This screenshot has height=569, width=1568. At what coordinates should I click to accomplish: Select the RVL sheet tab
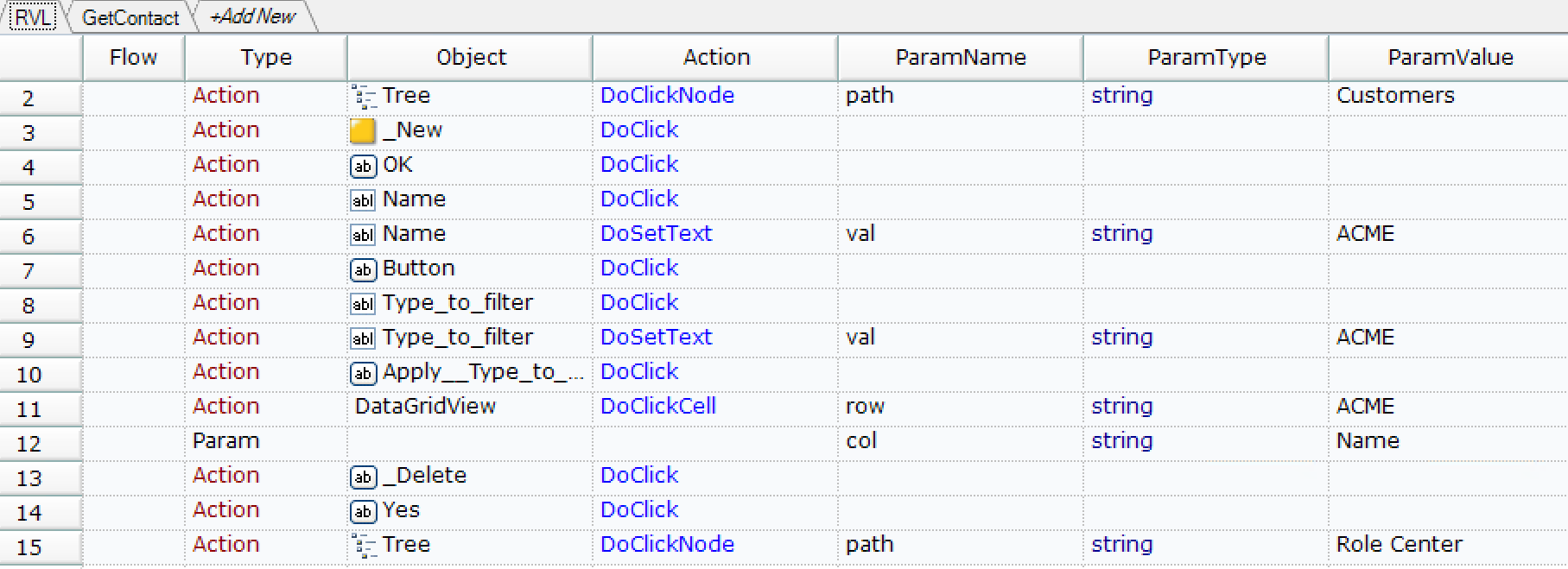[x=33, y=17]
